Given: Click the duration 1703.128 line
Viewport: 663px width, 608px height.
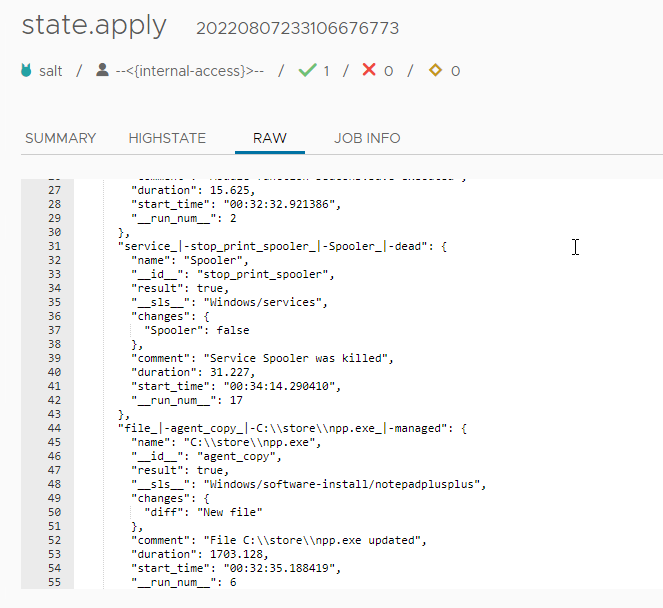Looking at the screenshot, I should (200, 554).
